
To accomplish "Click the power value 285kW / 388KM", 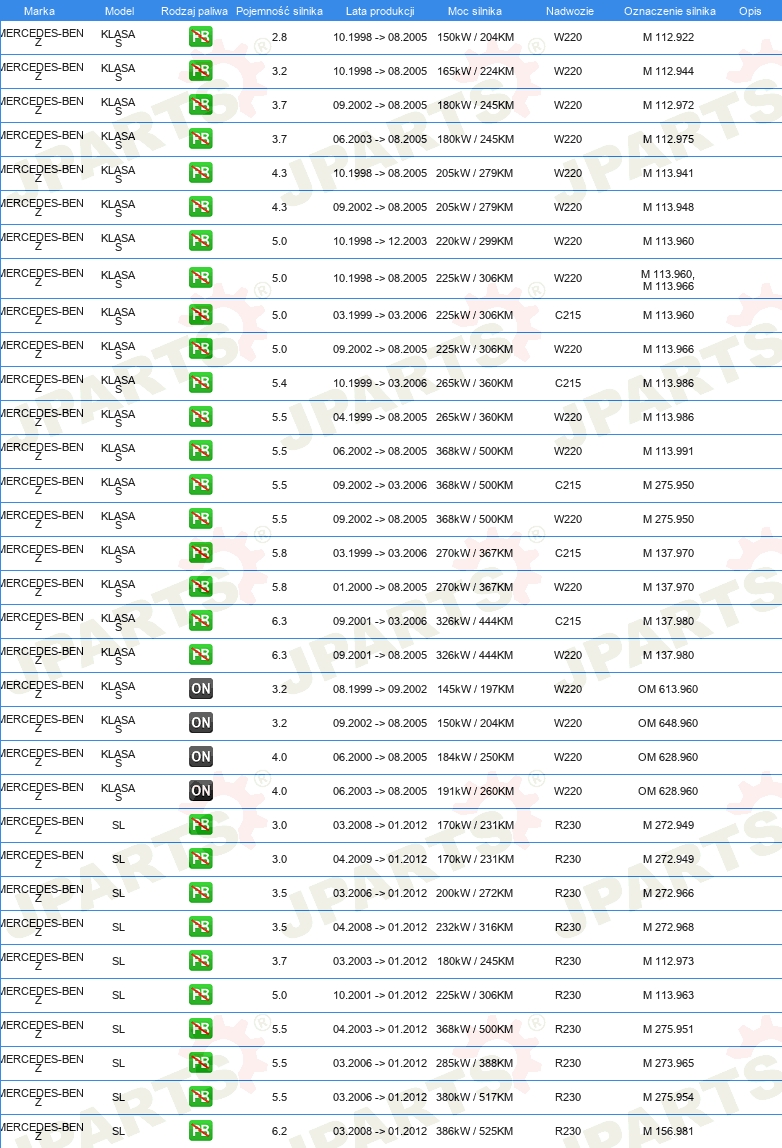I will point(474,1063).
